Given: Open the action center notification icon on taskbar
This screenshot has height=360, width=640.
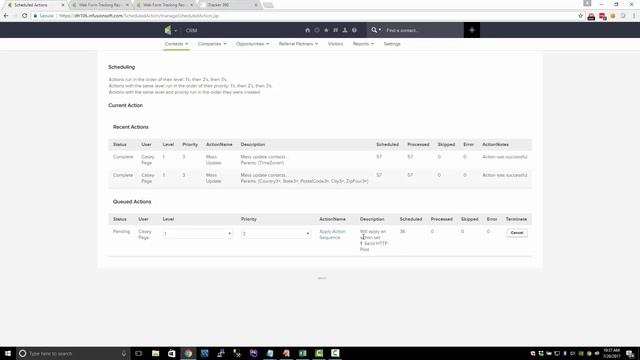Looking at the screenshot, I should [631, 353].
